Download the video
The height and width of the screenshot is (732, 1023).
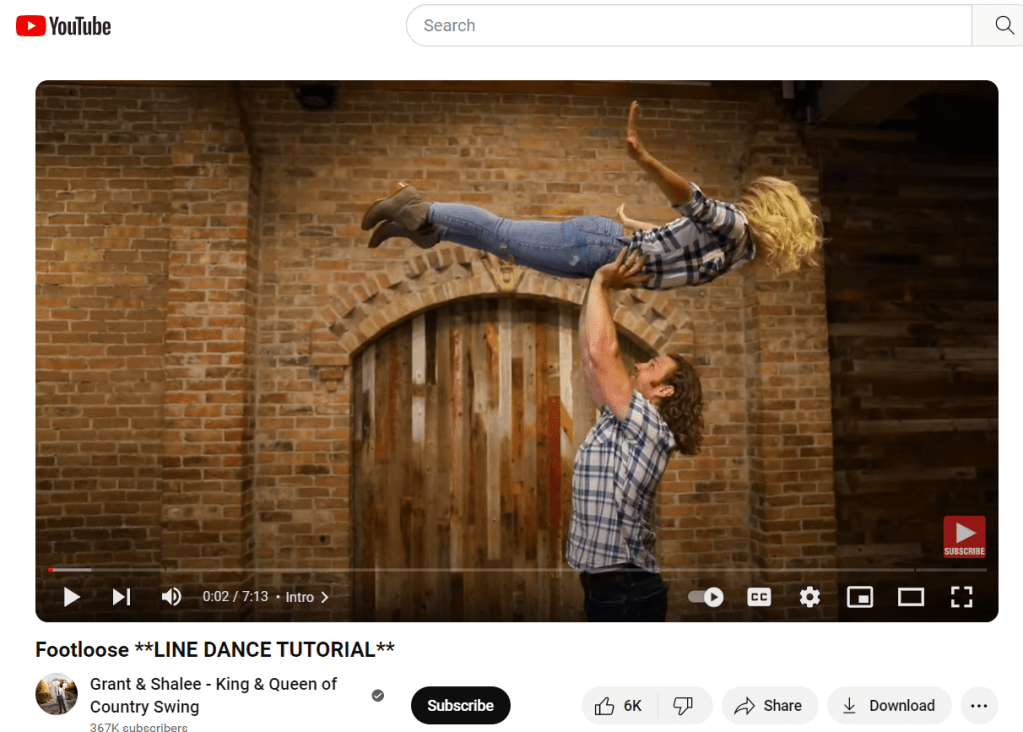coord(889,706)
